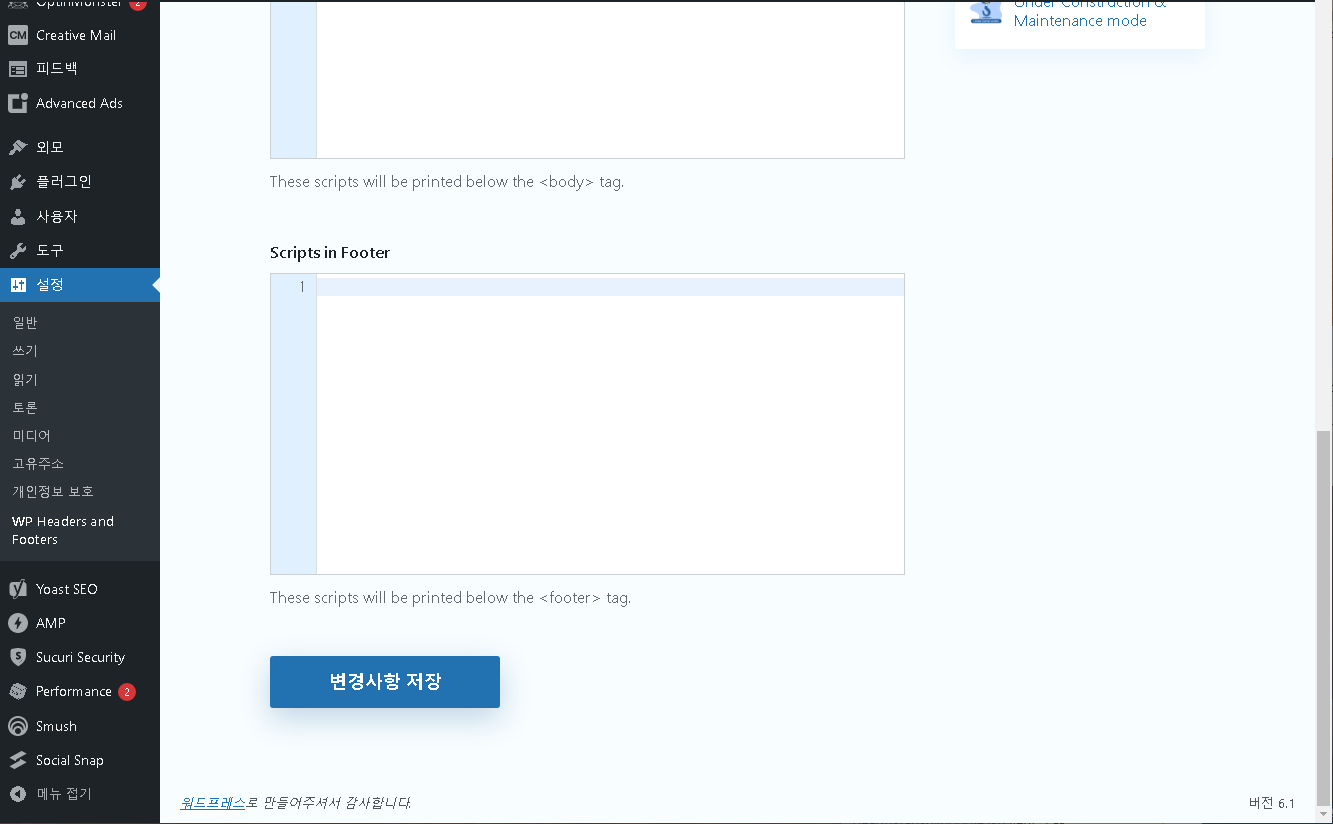Screen dimensions: 1333x824
Task: Go to 고유주소 settings
Action: point(38,464)
